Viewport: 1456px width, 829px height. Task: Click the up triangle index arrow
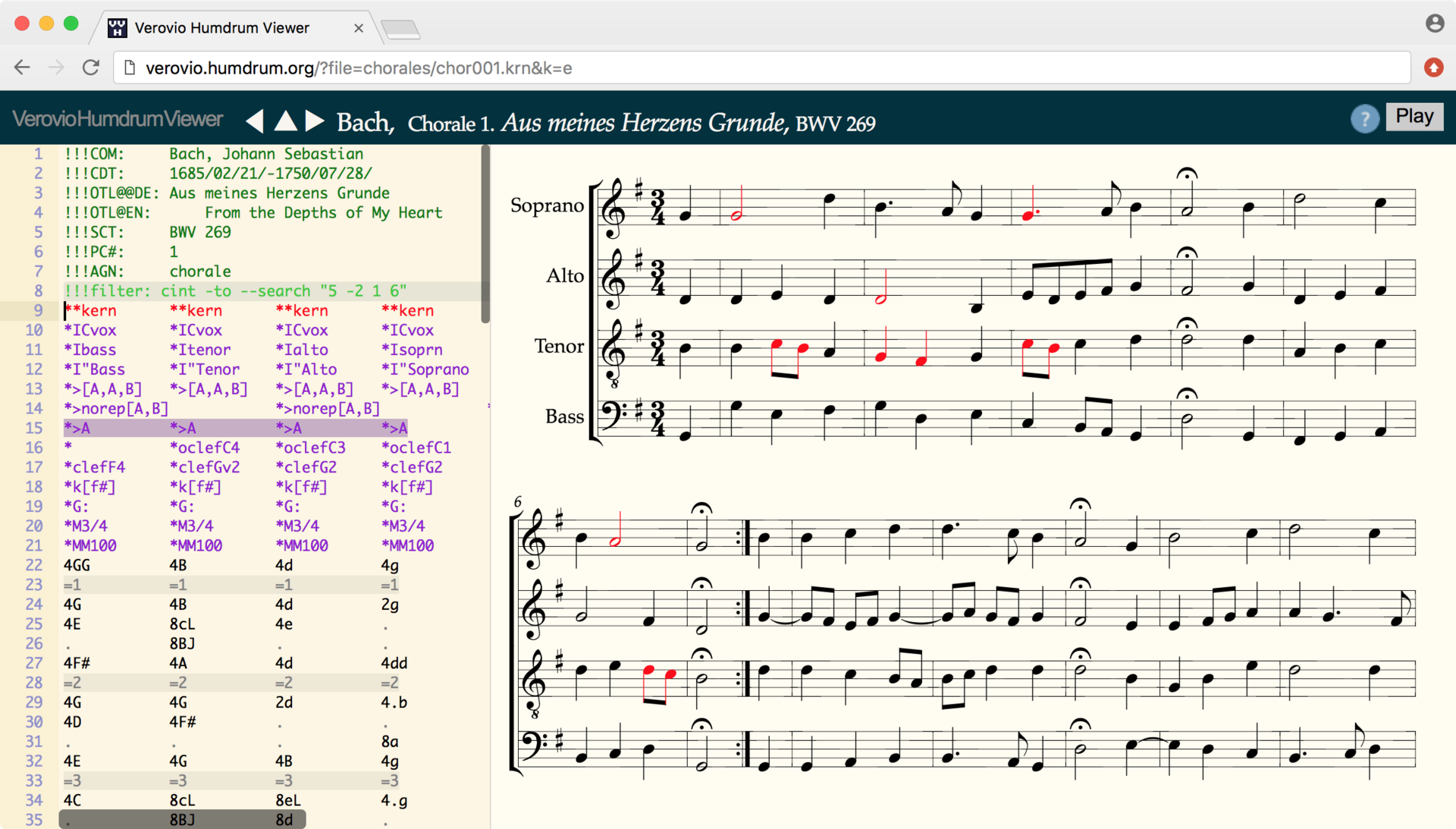pos(285,121)
